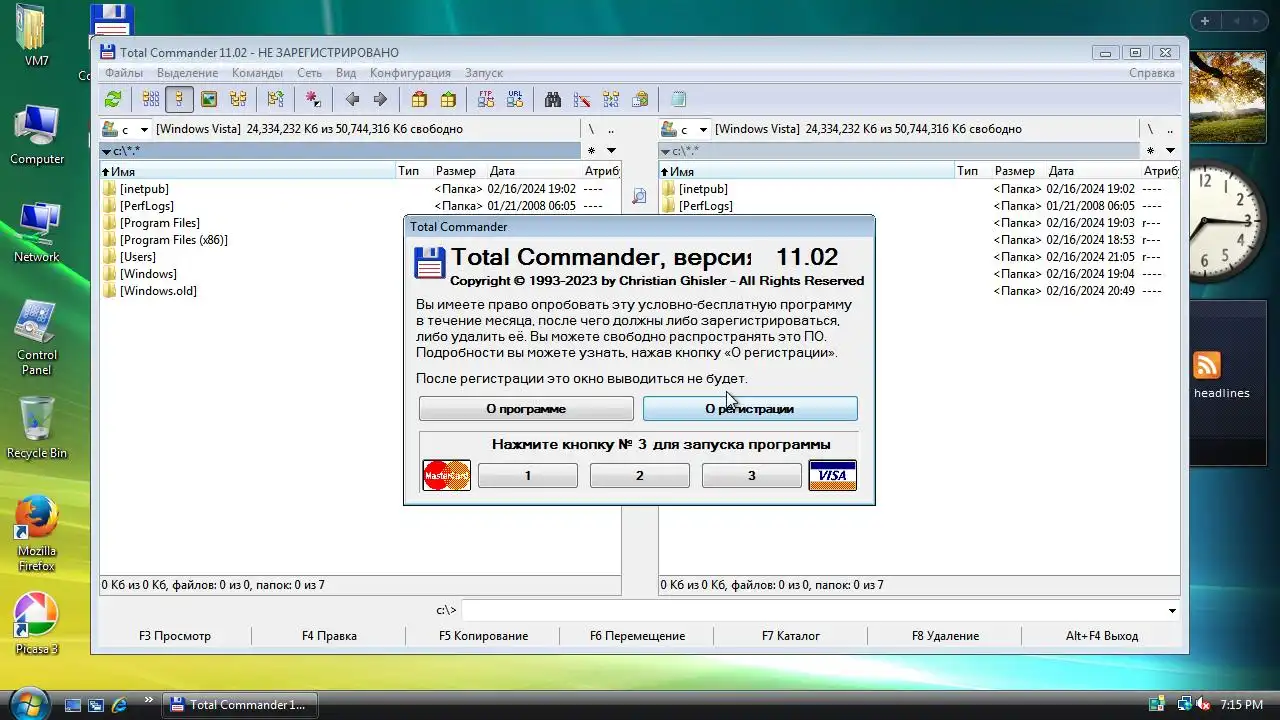Click Alt+F4 Выход function button

[1102, 636]
